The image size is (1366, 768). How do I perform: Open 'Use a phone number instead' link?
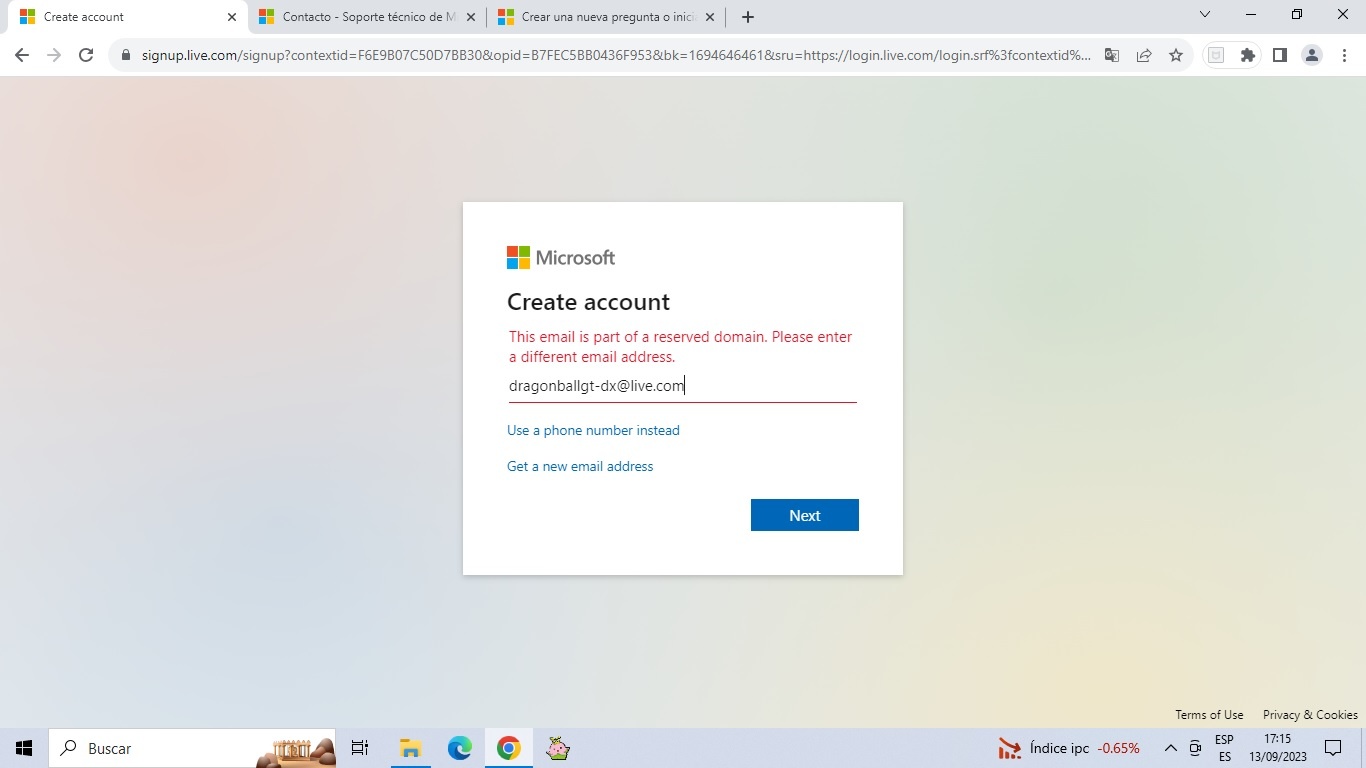point(593,430)
